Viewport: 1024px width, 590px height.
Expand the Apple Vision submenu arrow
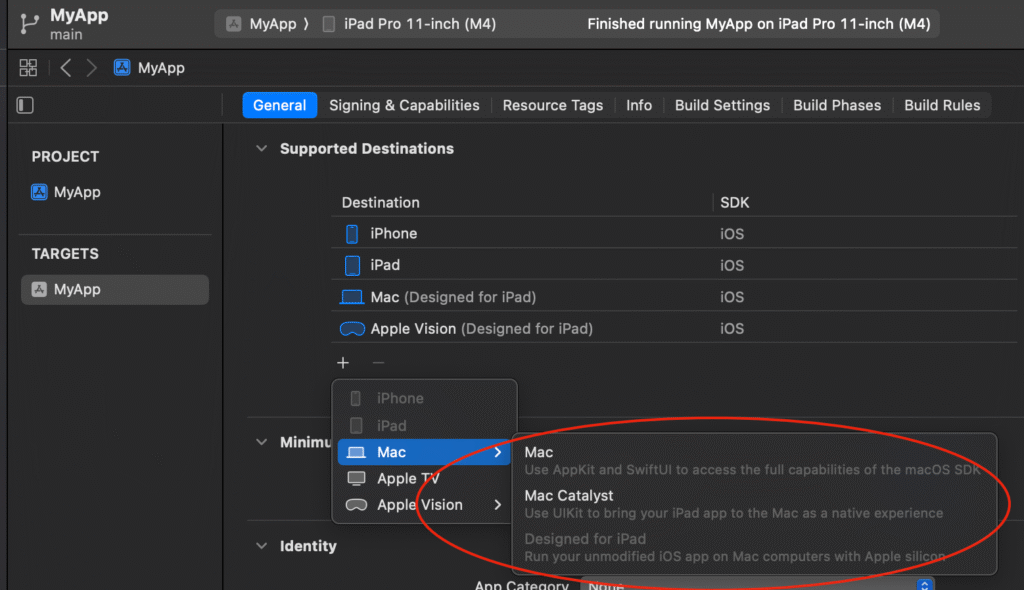point(498,504)
